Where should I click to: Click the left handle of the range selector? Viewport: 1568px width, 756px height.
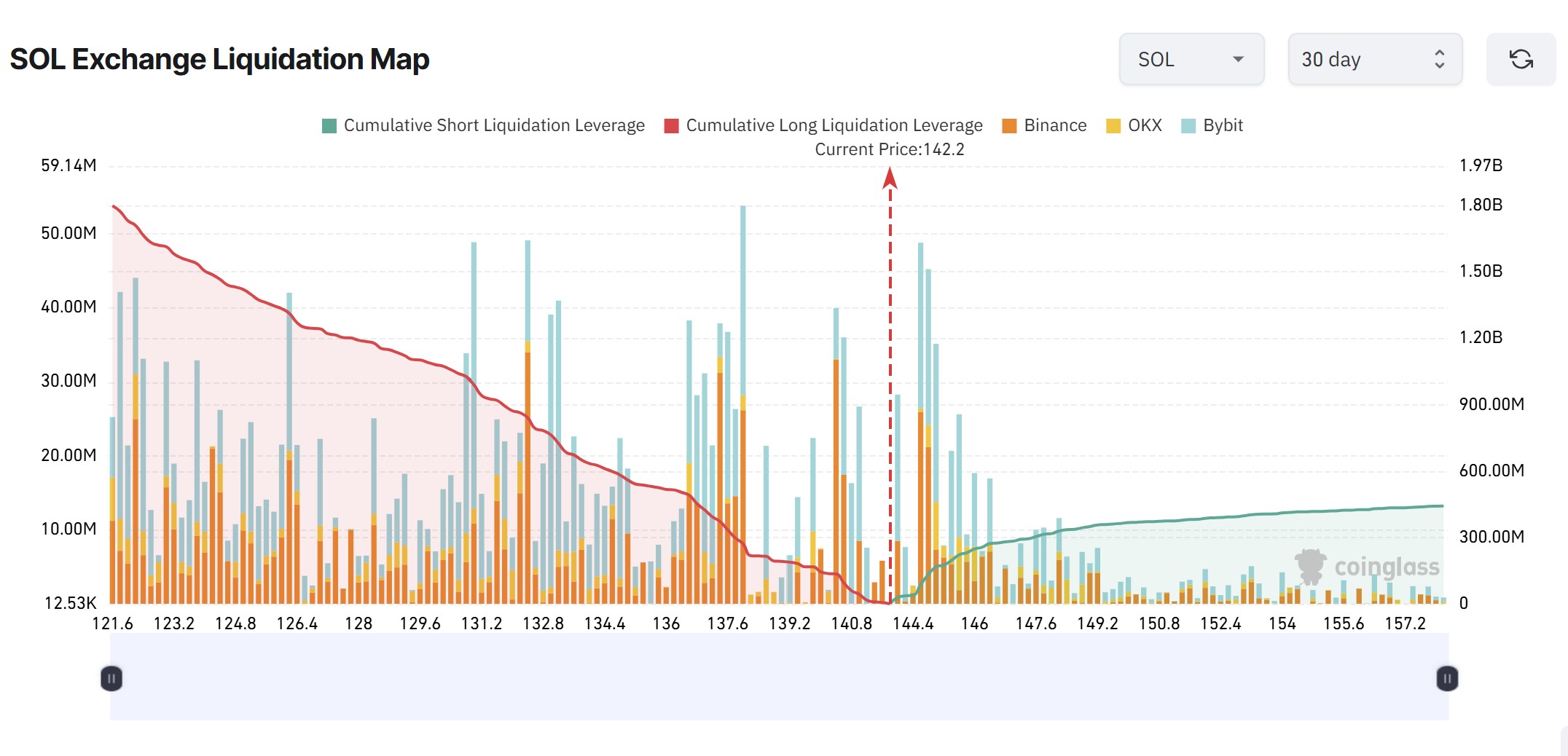click(111, 678)
